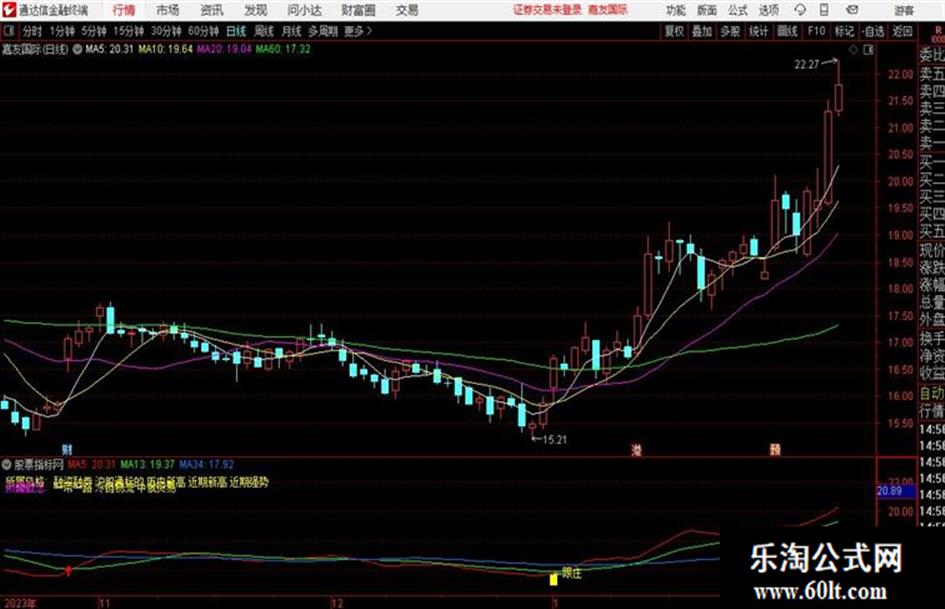Open the 选项 menu
Viewport: 945px width, 609px height.
point(768,10)
